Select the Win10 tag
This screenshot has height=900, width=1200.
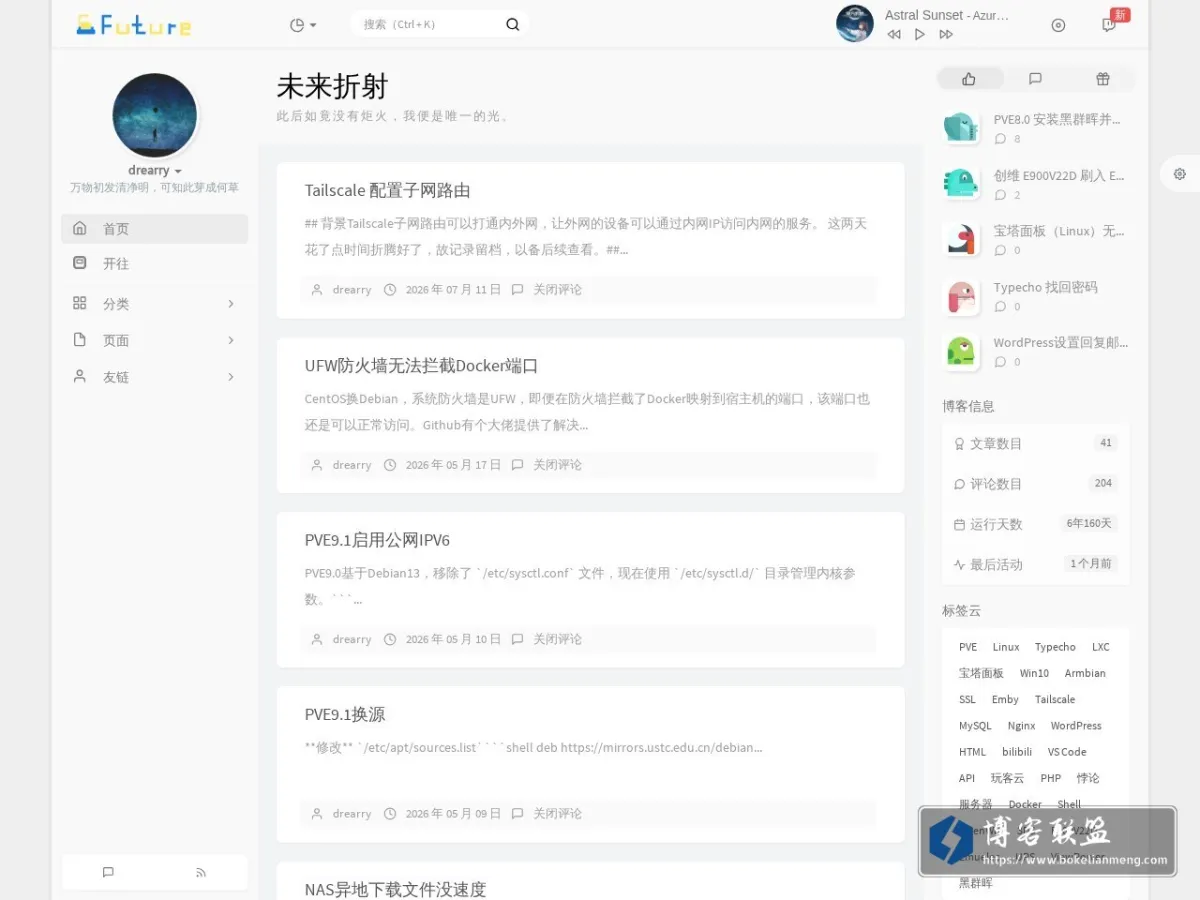[1034, 674]
